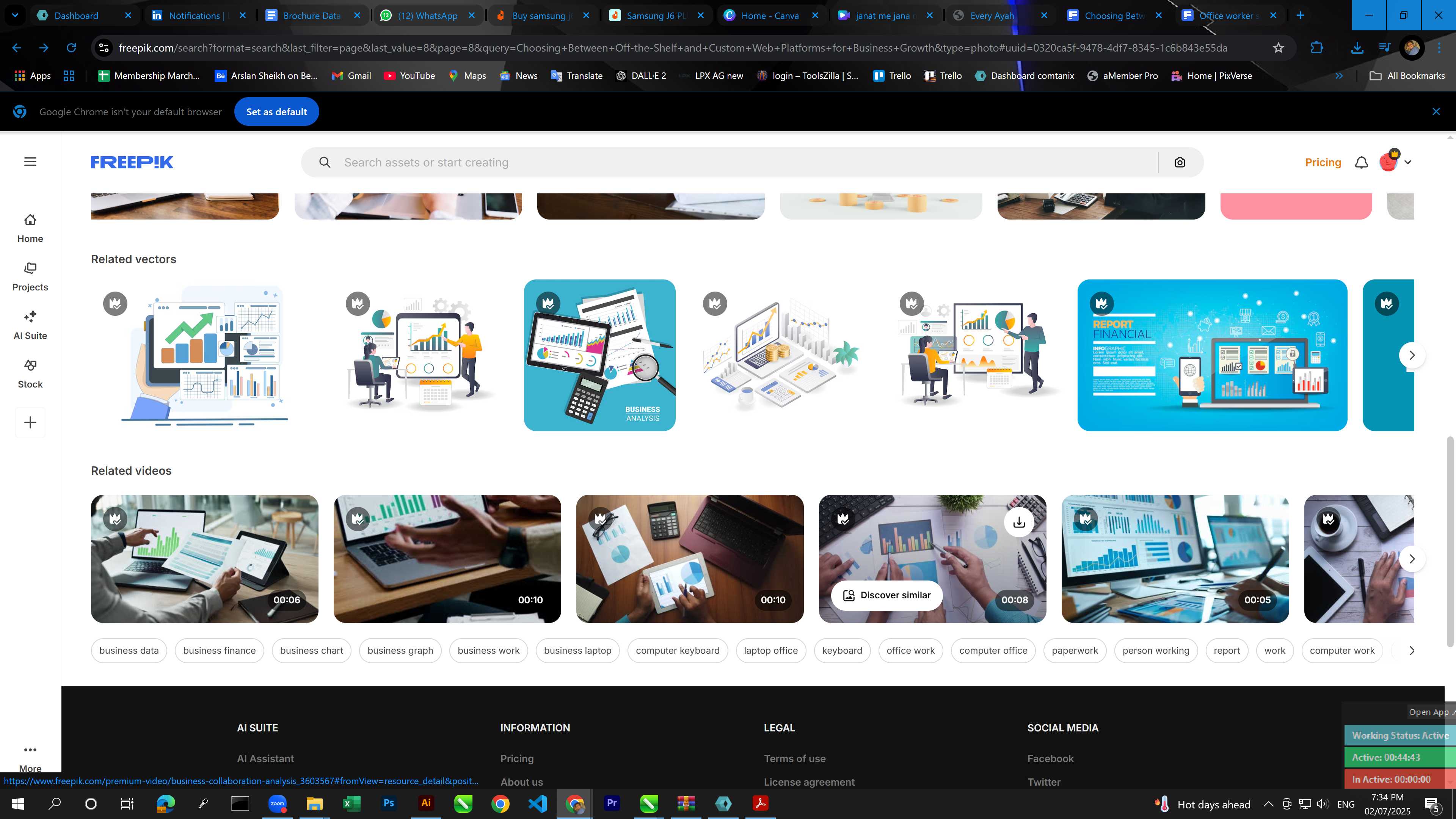This screenshot has width=1456, height=819.
Task: Switch to the WhatsApp tab
Action: pos(427,16)
